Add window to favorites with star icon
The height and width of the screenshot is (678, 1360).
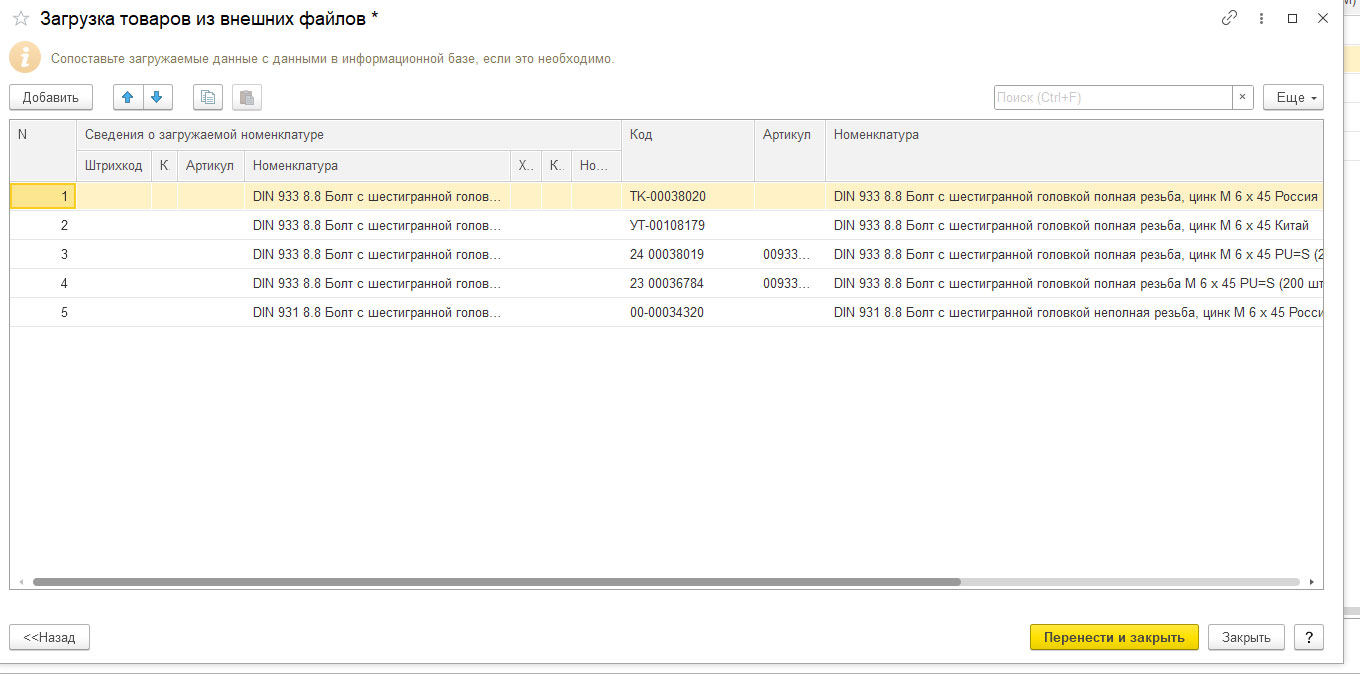click(x=21, y=18)
